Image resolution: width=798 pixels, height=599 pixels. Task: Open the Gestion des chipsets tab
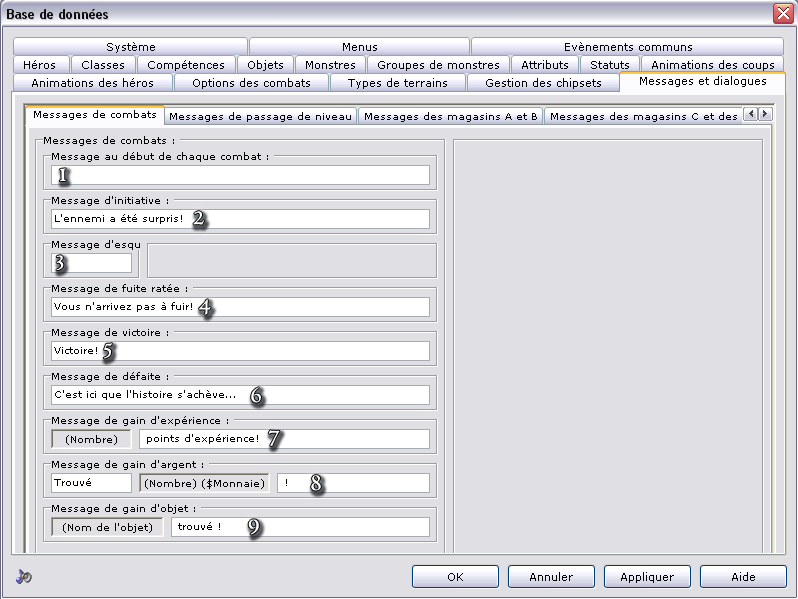543,83
